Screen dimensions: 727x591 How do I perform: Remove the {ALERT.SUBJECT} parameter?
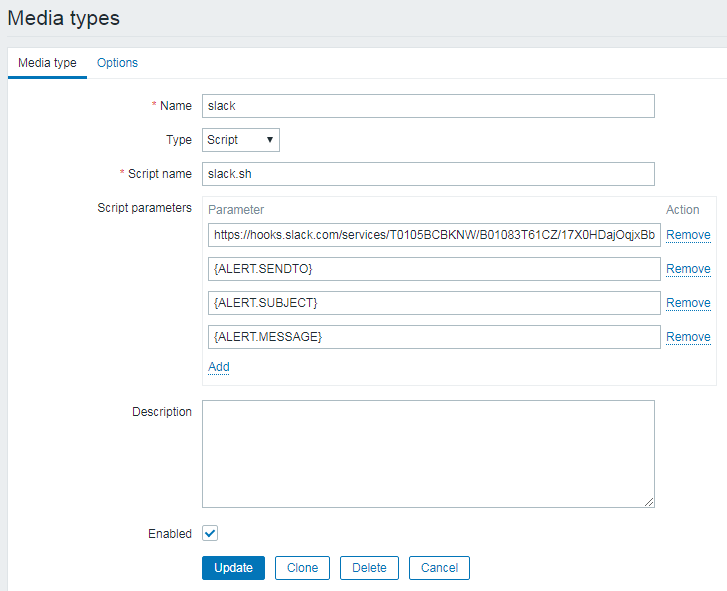(688, 303)
